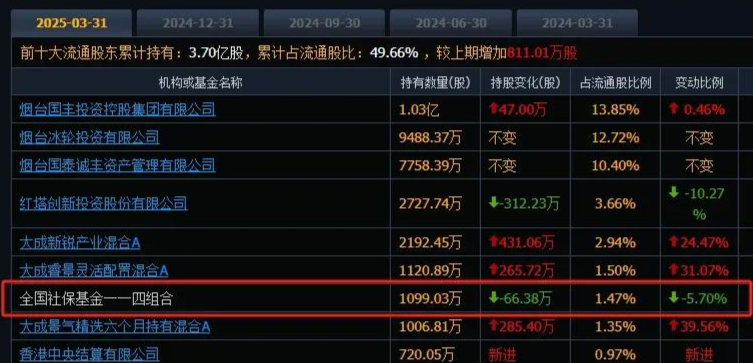Select the 12.72% float share ratio
Viewport: 753px width, 363px height.
pos(615,138)
